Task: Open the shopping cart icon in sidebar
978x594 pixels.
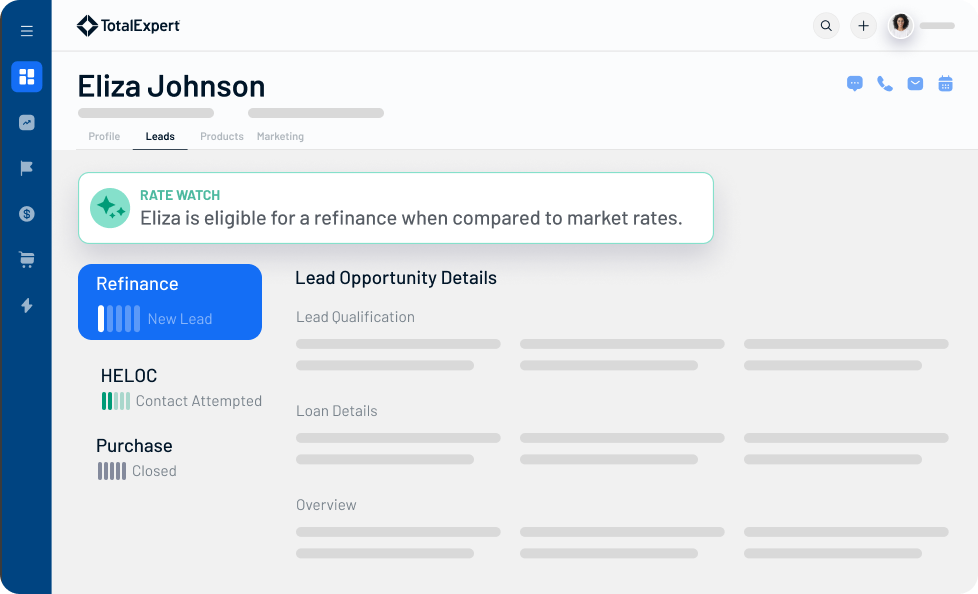Action: [x=26, y=258]
